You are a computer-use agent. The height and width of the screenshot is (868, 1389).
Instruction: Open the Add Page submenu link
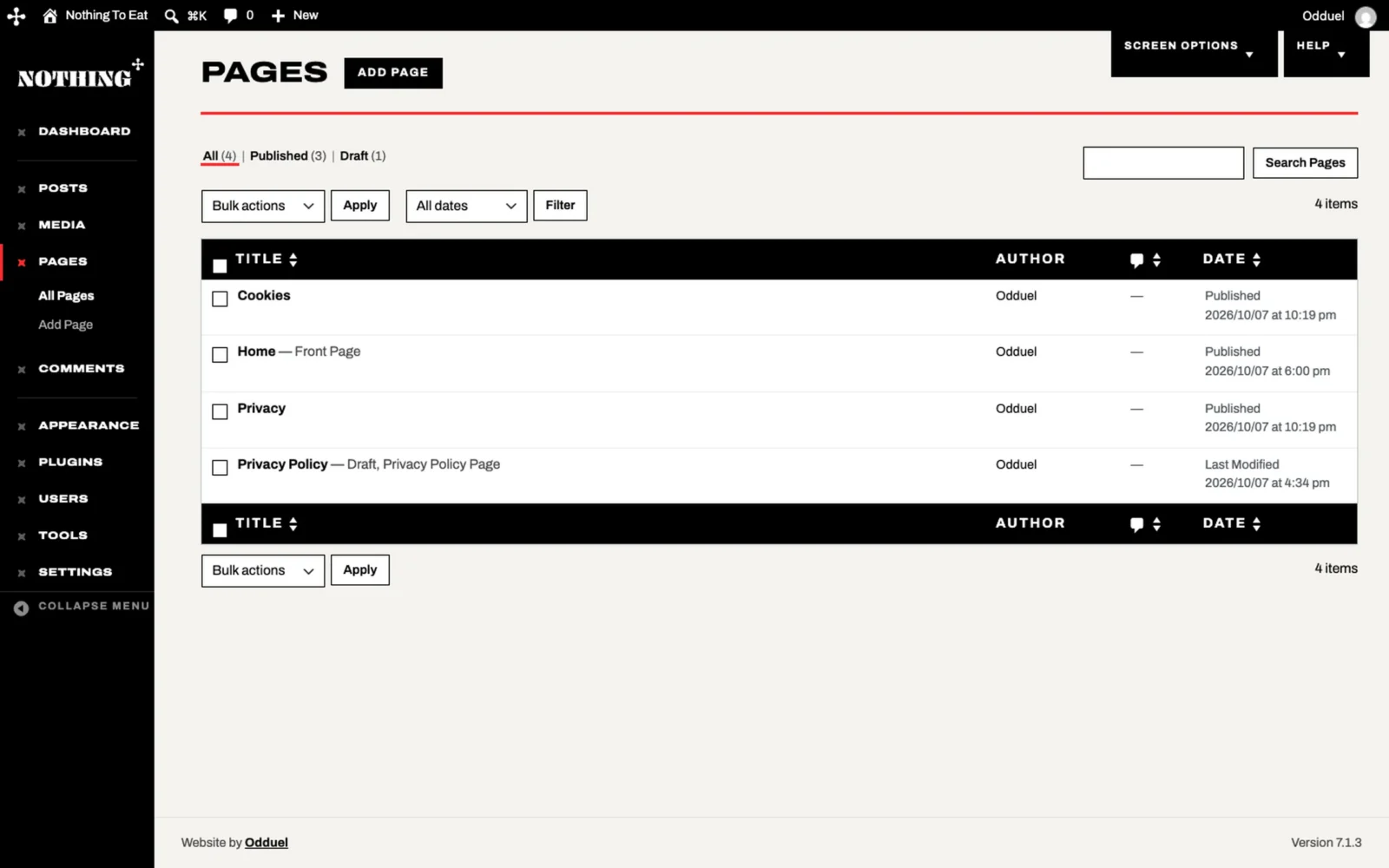pos(65,325)
